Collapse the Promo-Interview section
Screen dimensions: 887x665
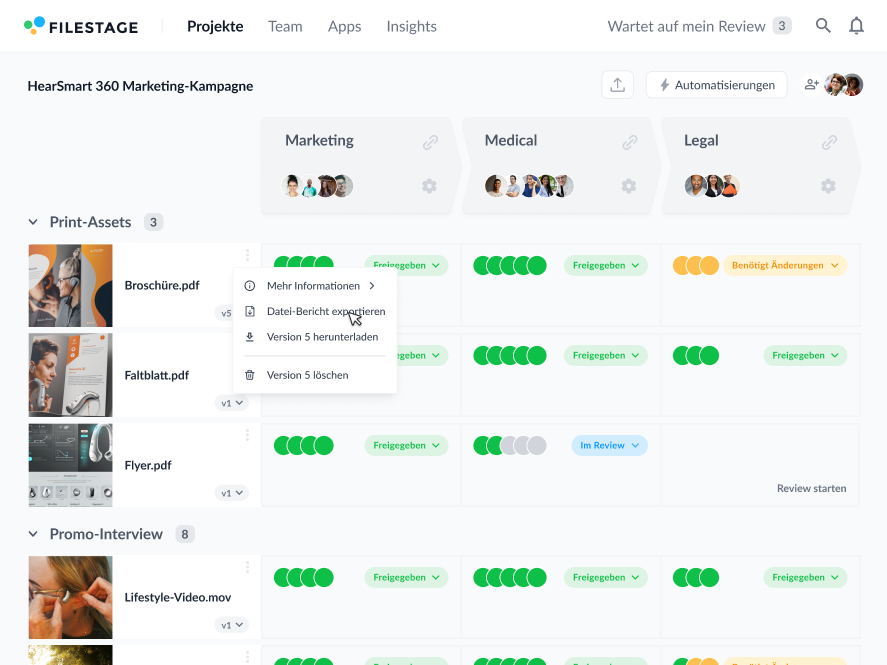click(x=33, y=534)
